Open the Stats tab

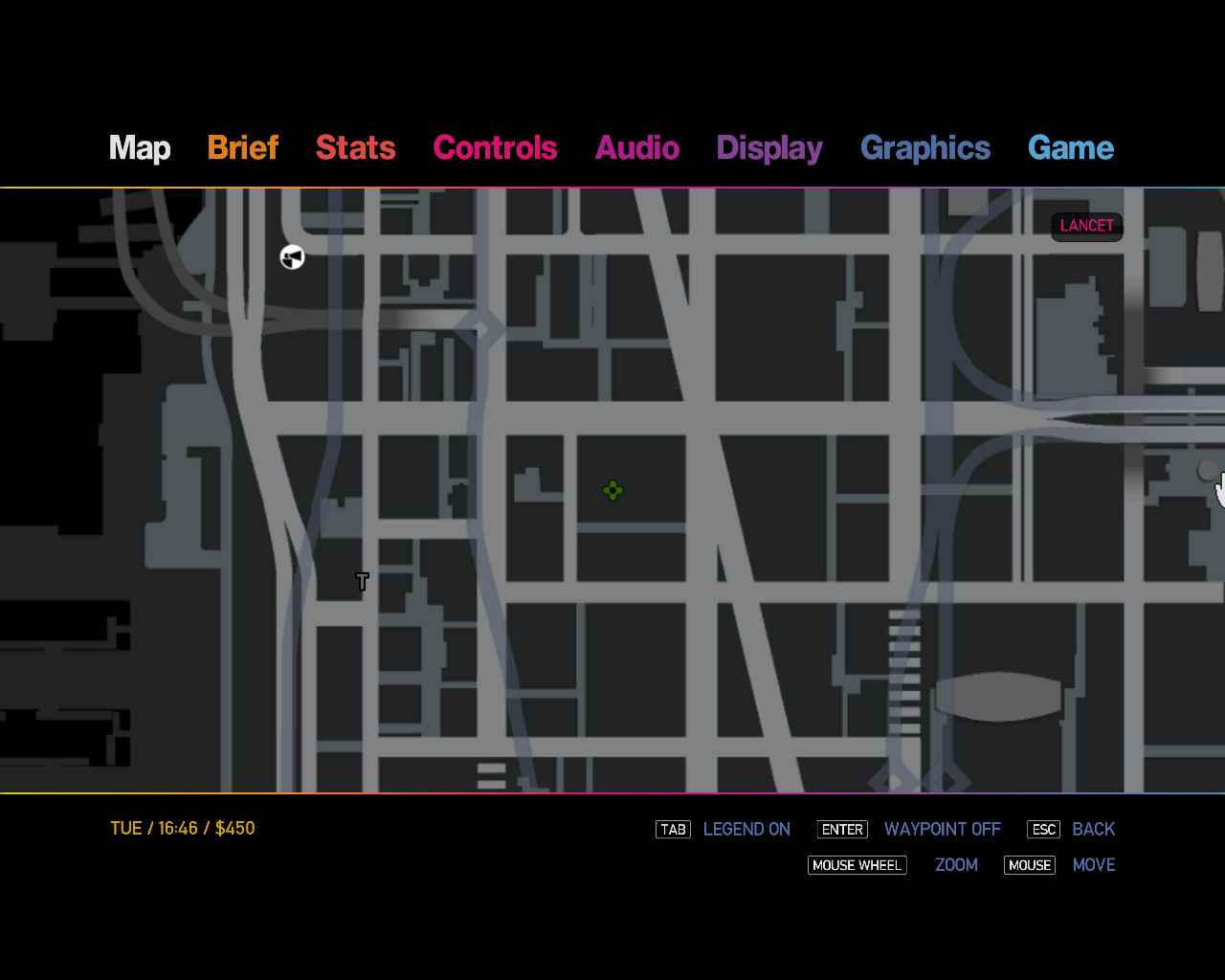pyautogui.click(x=356, y=147)
